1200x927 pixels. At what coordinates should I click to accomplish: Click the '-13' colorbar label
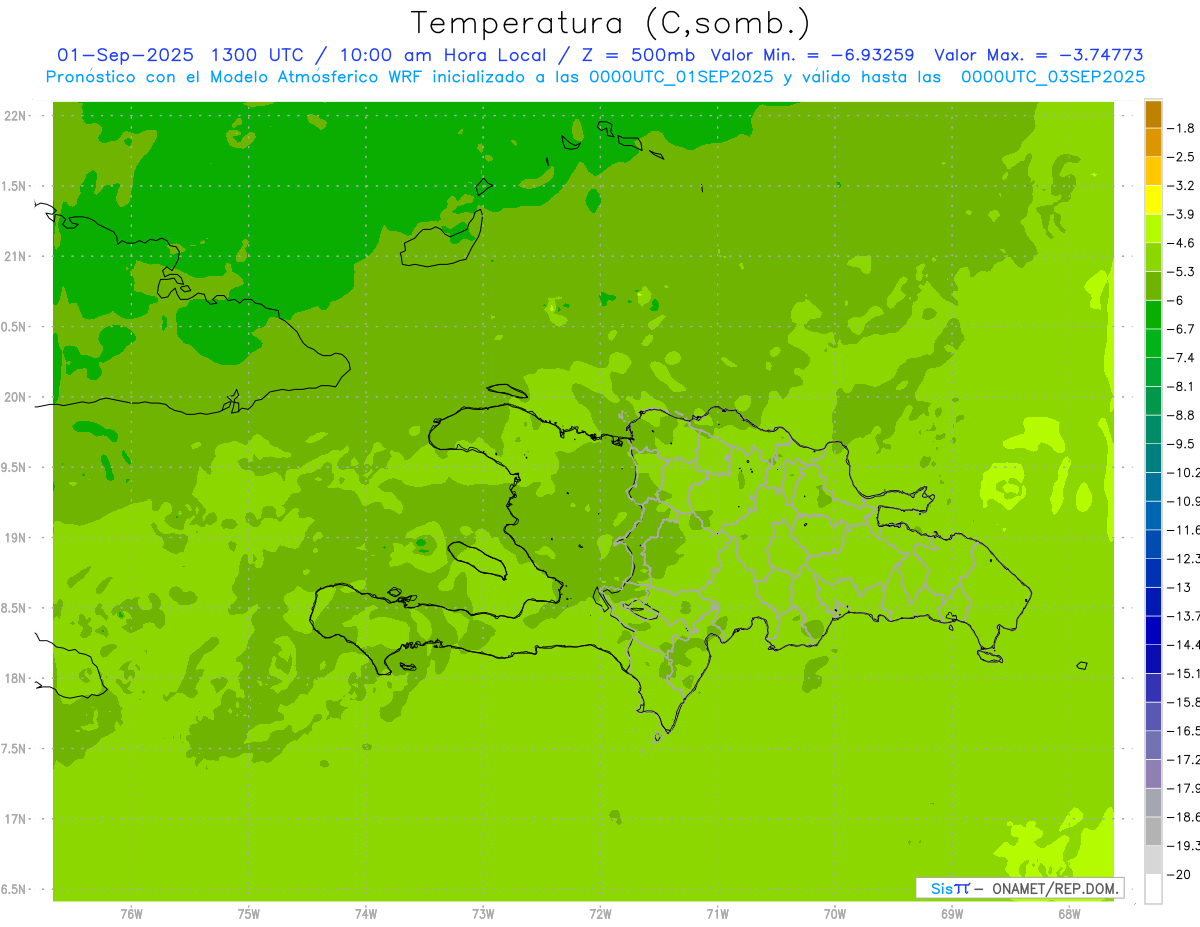point(1179,587)
